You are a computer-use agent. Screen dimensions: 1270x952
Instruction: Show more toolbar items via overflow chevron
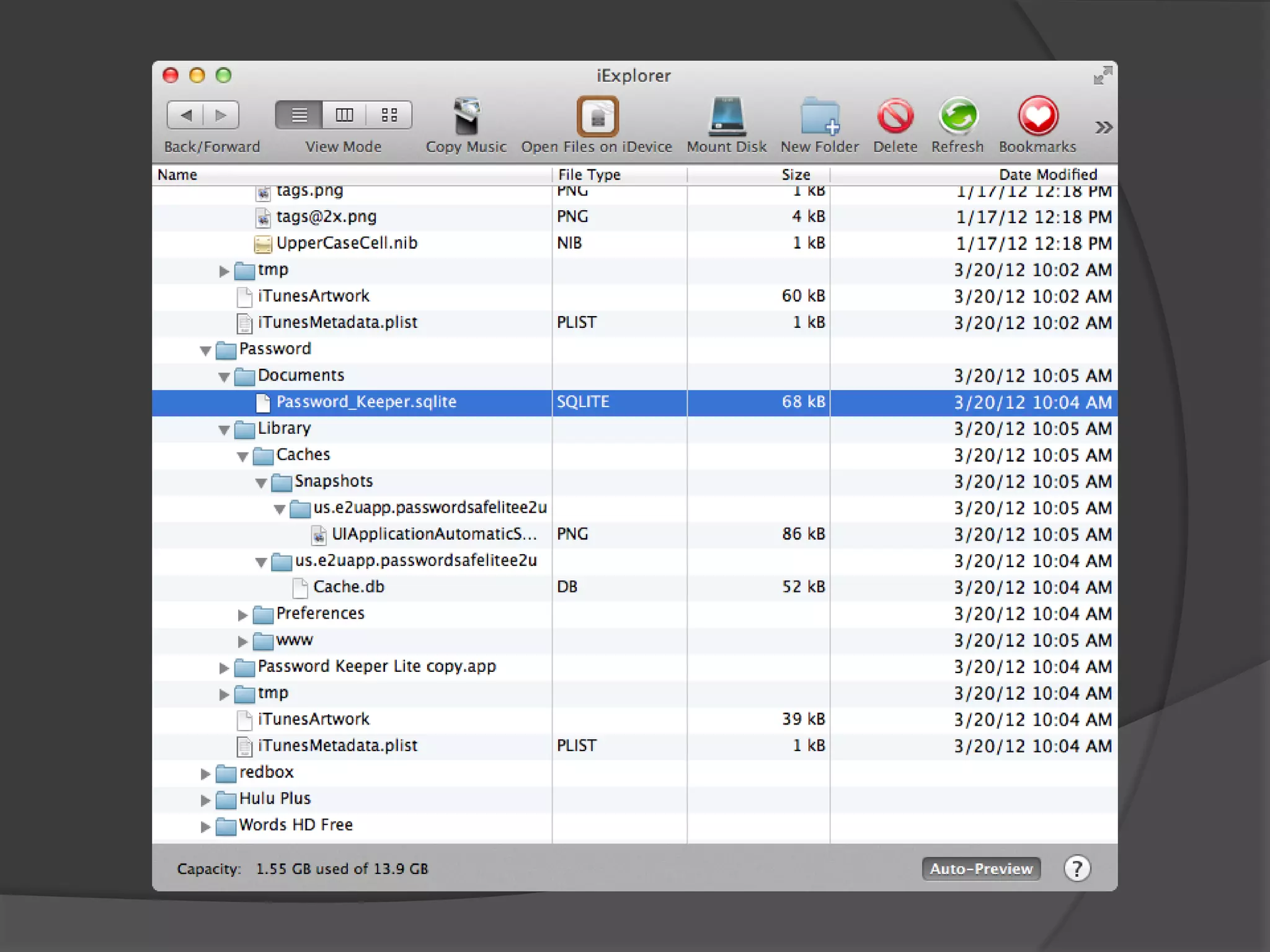click(1103, 127)
